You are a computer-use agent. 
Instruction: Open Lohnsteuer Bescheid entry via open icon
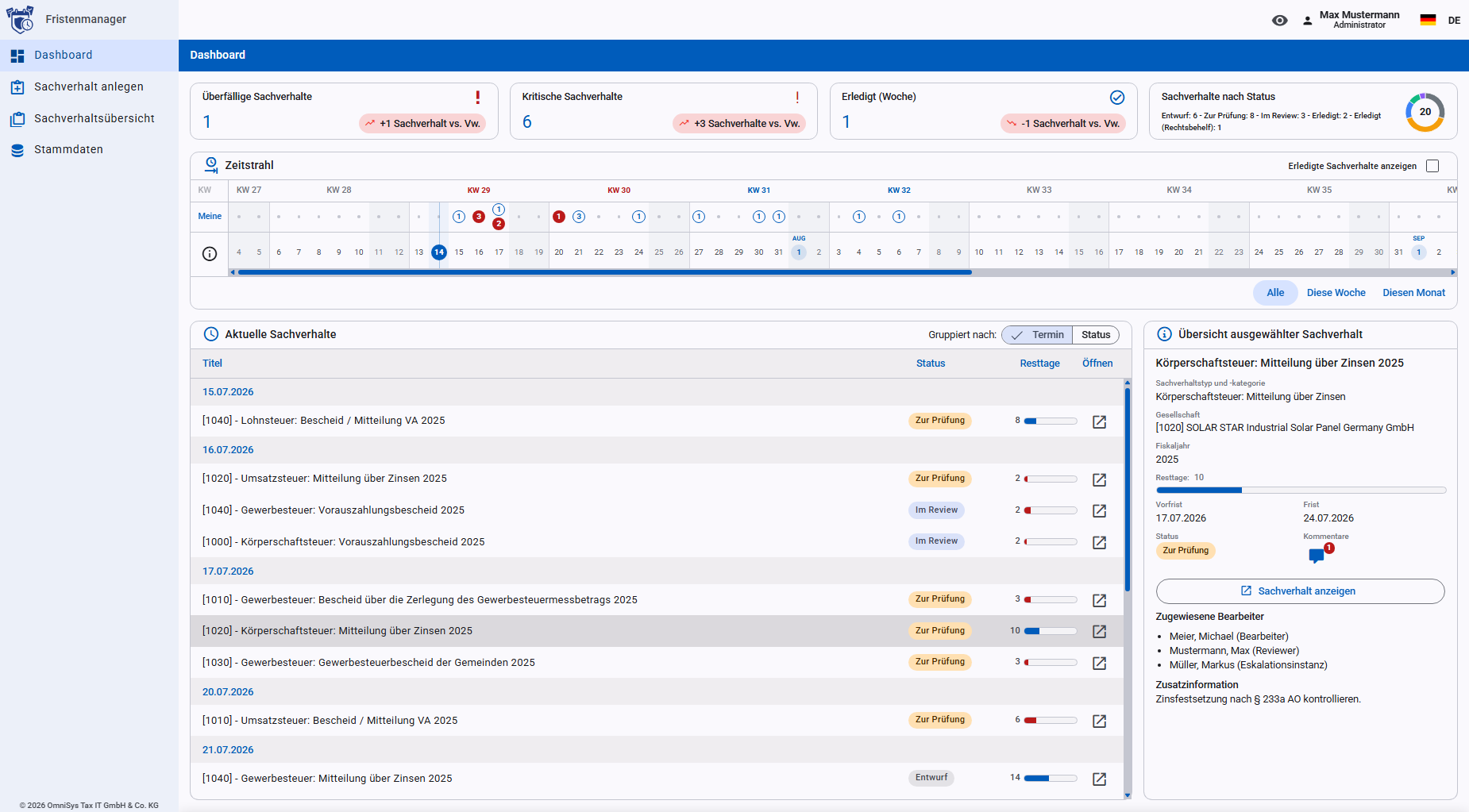tap(1099, 421)
